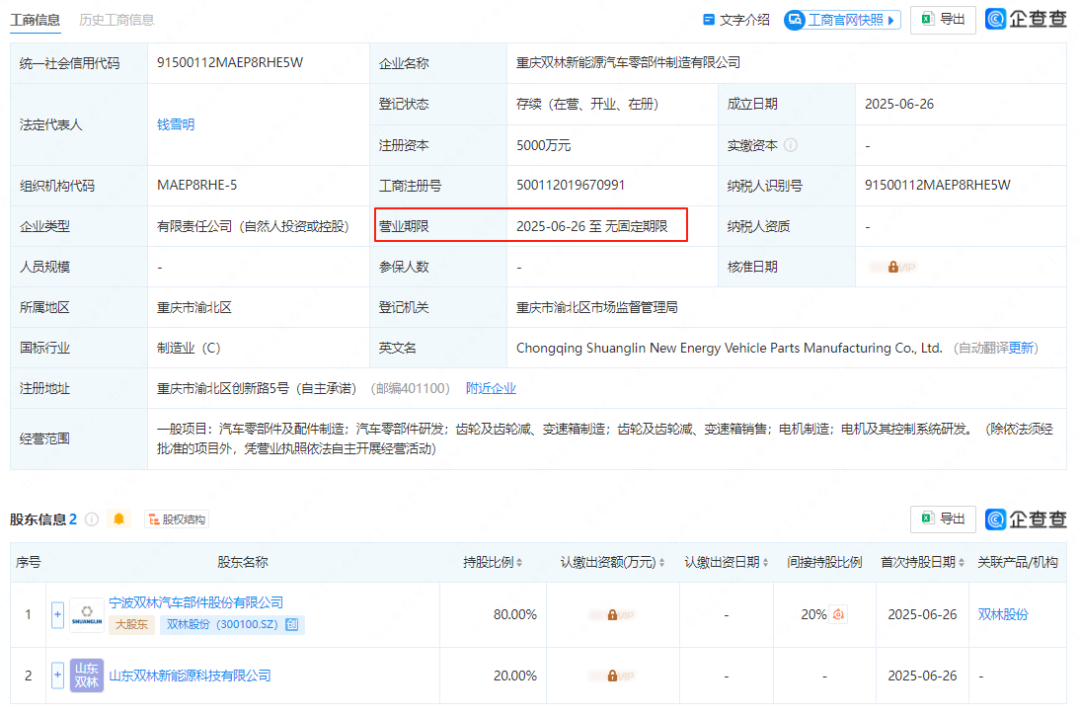Click 更新 beside the English name

pos(1021,348)
